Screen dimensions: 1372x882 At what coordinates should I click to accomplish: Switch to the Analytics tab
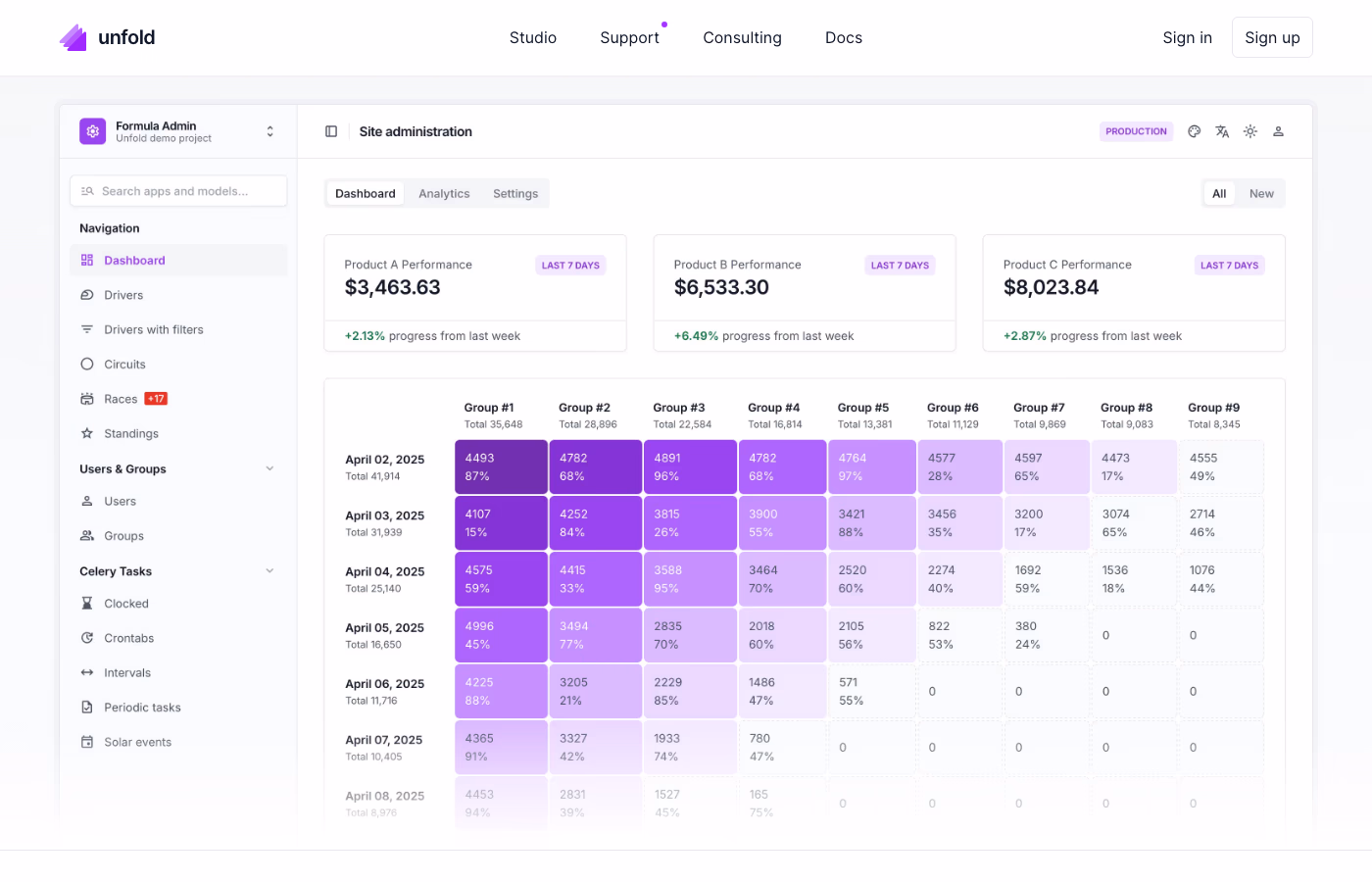coord(444,194)
